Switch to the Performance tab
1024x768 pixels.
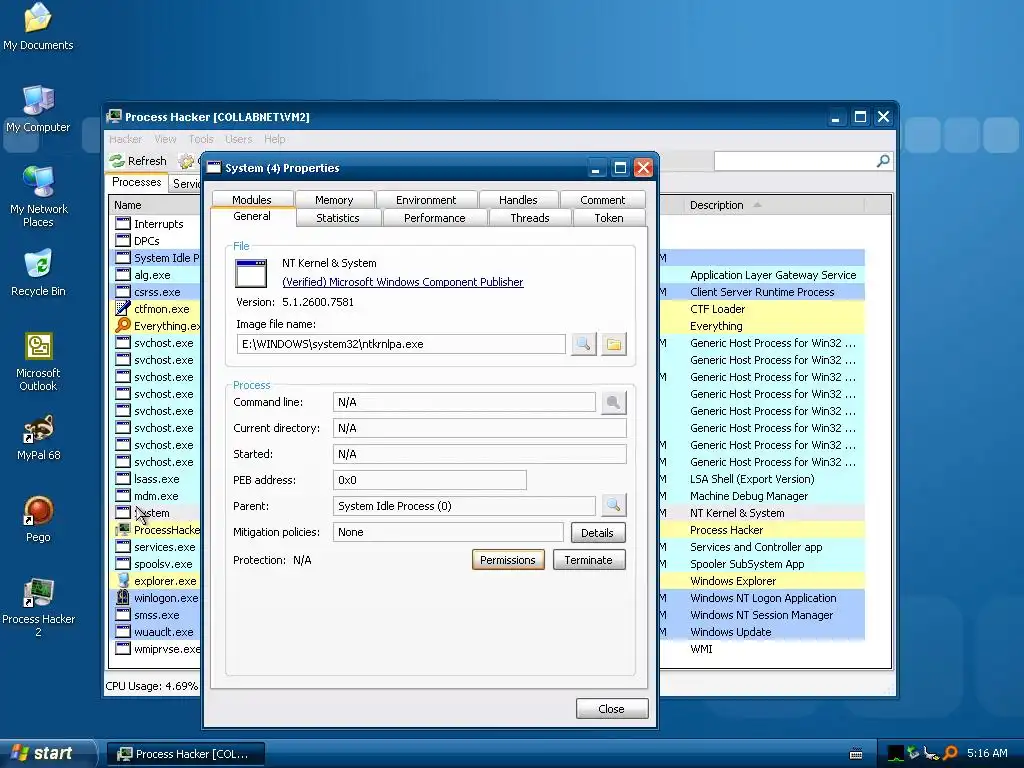(434, 218)
